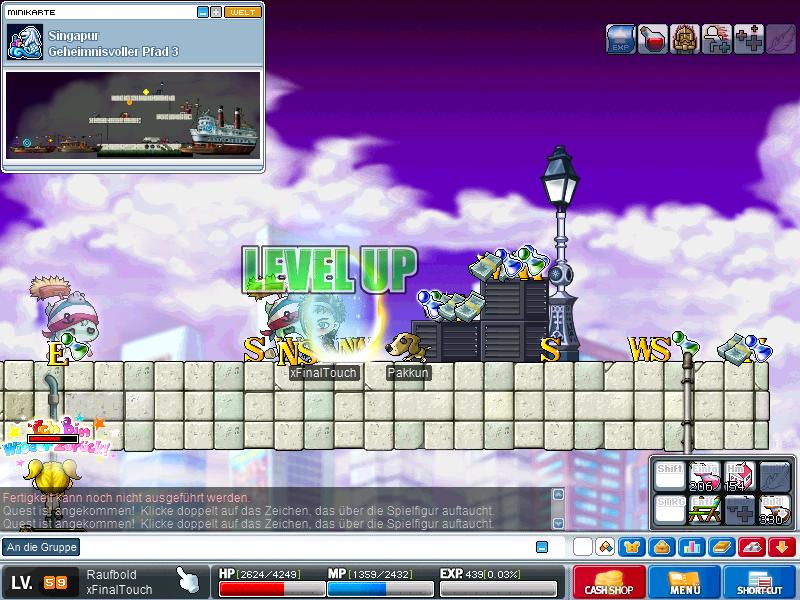Viewport: 800px width, 600px height.
Task: Toggle the chat window minimize button
Action: point(542,547)
